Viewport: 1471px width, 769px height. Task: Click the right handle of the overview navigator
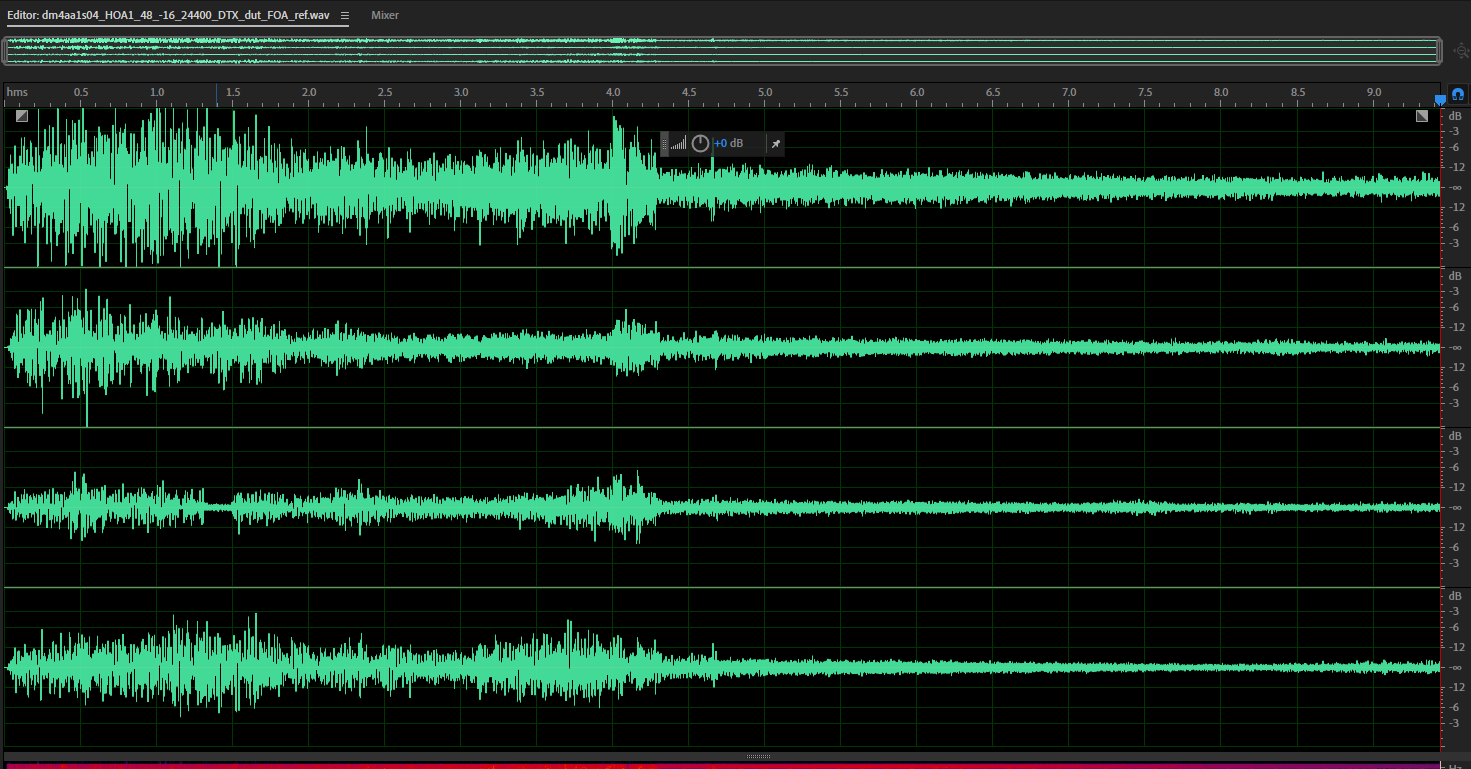coord(1439,50)
